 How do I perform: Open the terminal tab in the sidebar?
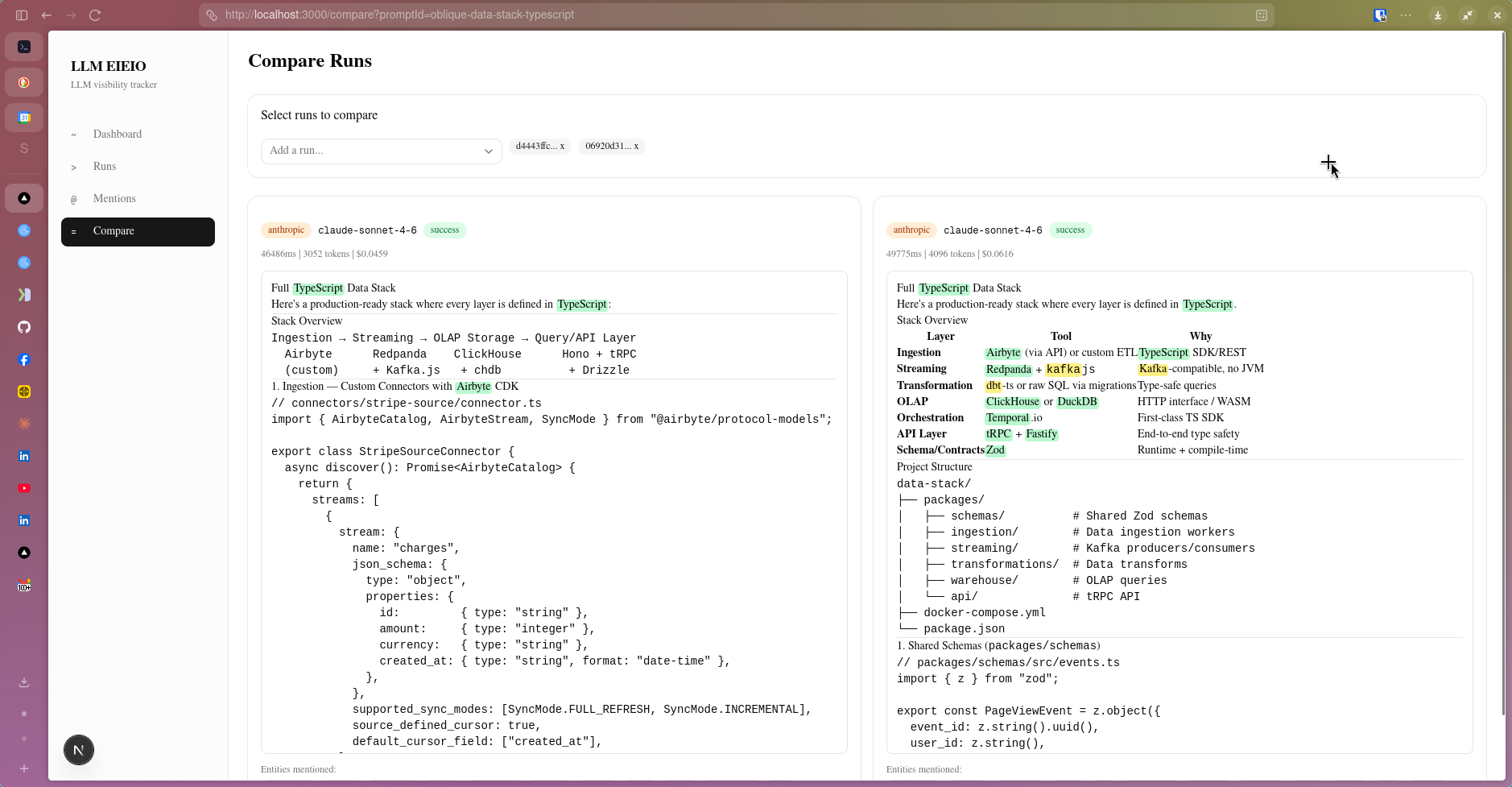click(24, 48)
